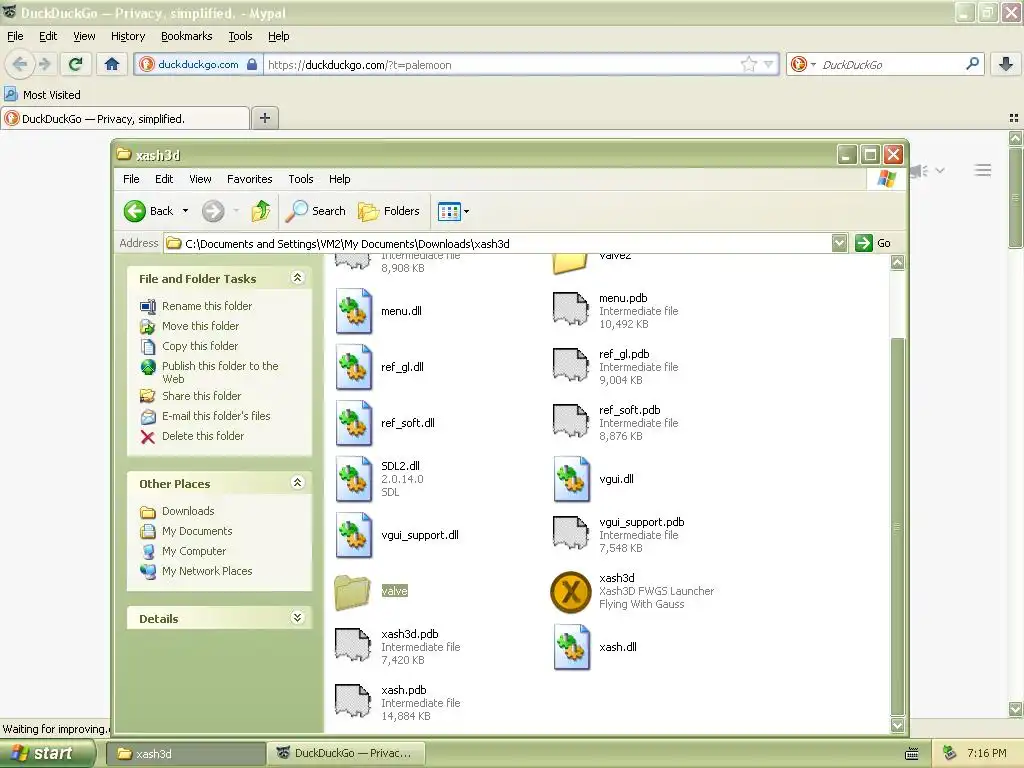
Task: Select ref_gl.pdb file icon
Action: click(x=570, y=366)
